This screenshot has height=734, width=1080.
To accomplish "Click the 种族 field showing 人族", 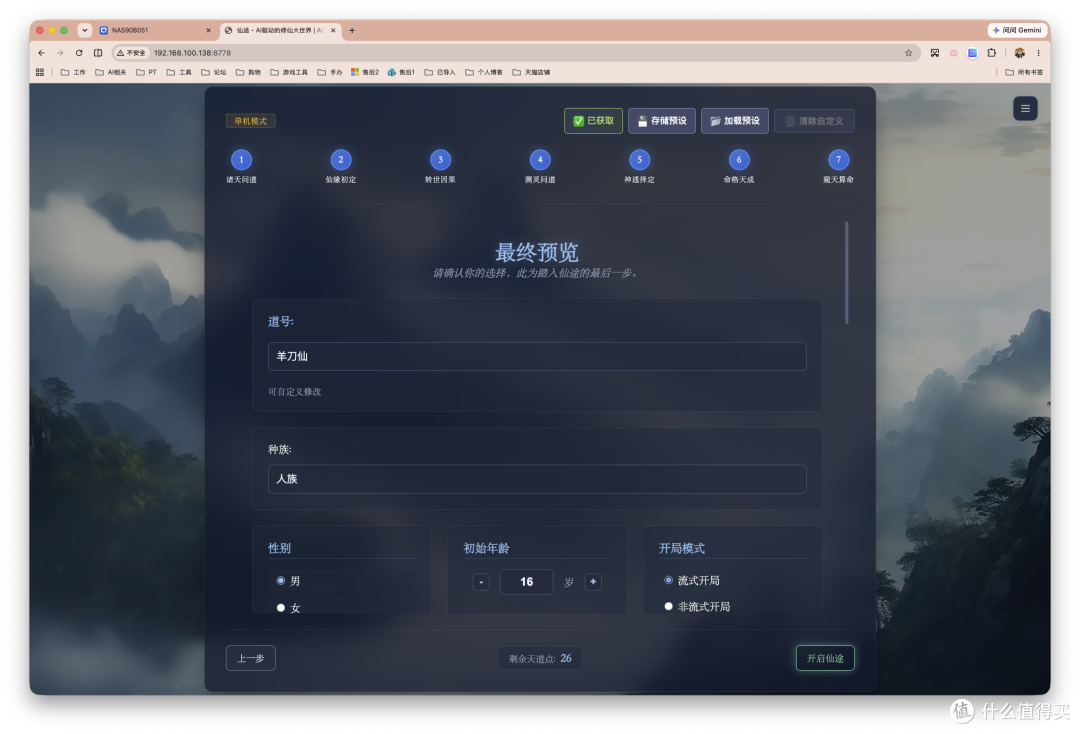I will pos(537,479).
